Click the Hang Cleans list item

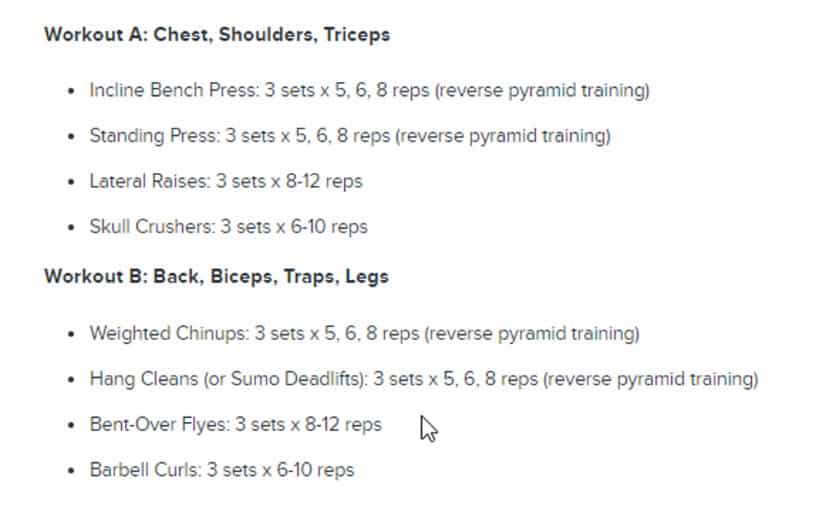424,379
